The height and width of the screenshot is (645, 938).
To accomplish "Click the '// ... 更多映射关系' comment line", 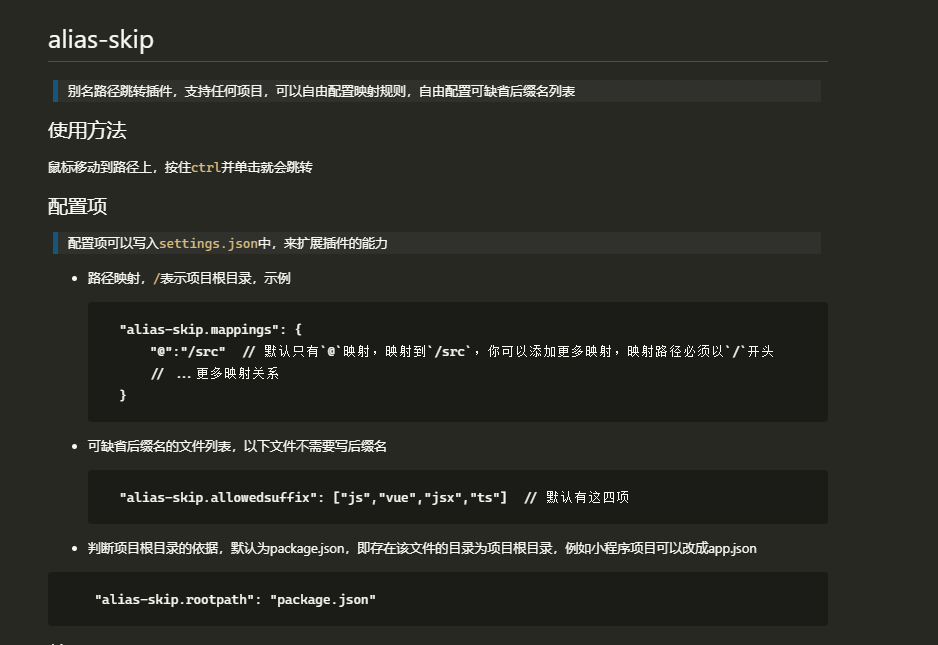I will pos(215,374).
